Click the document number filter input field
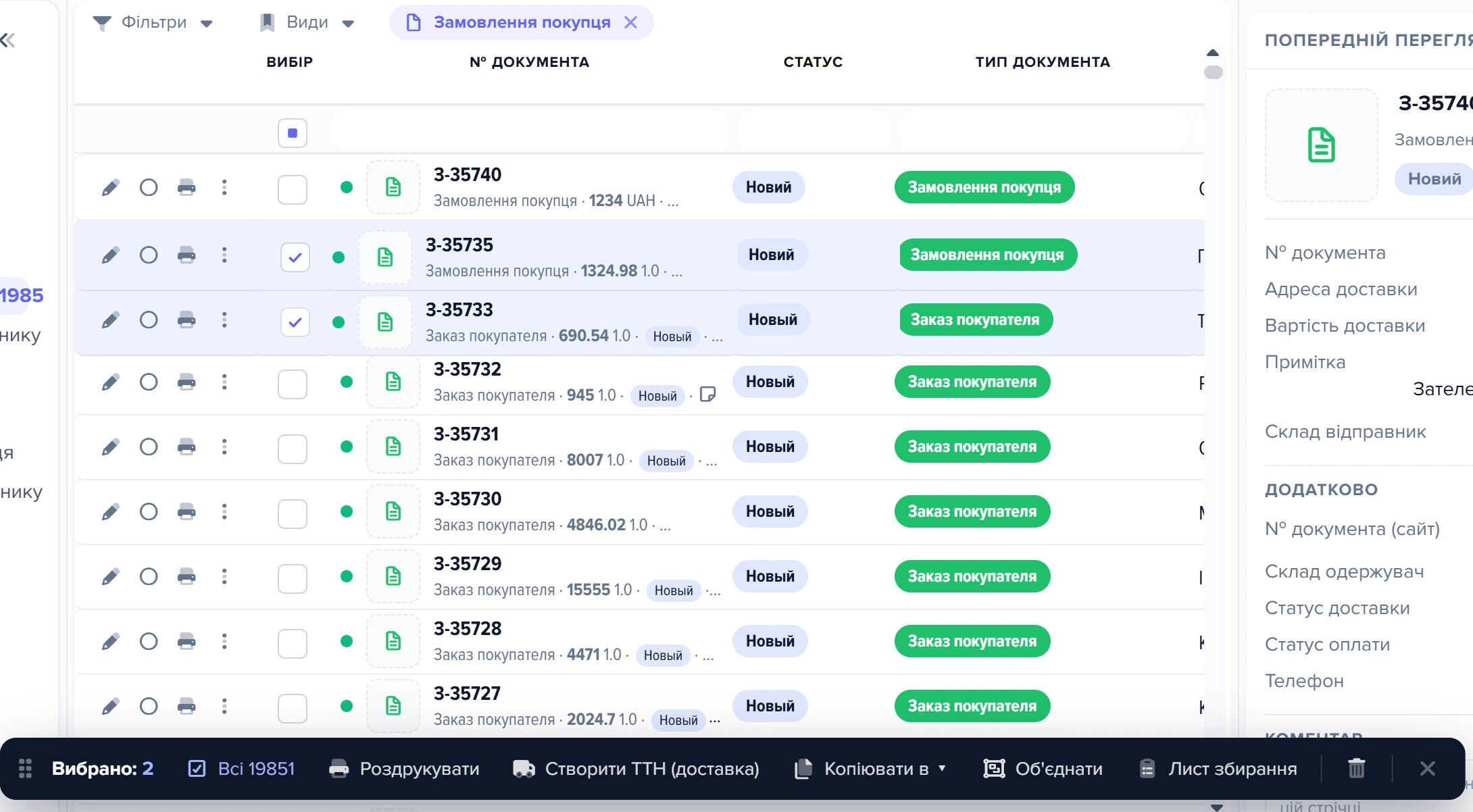 pyautogui.click(x=530, y=131)
